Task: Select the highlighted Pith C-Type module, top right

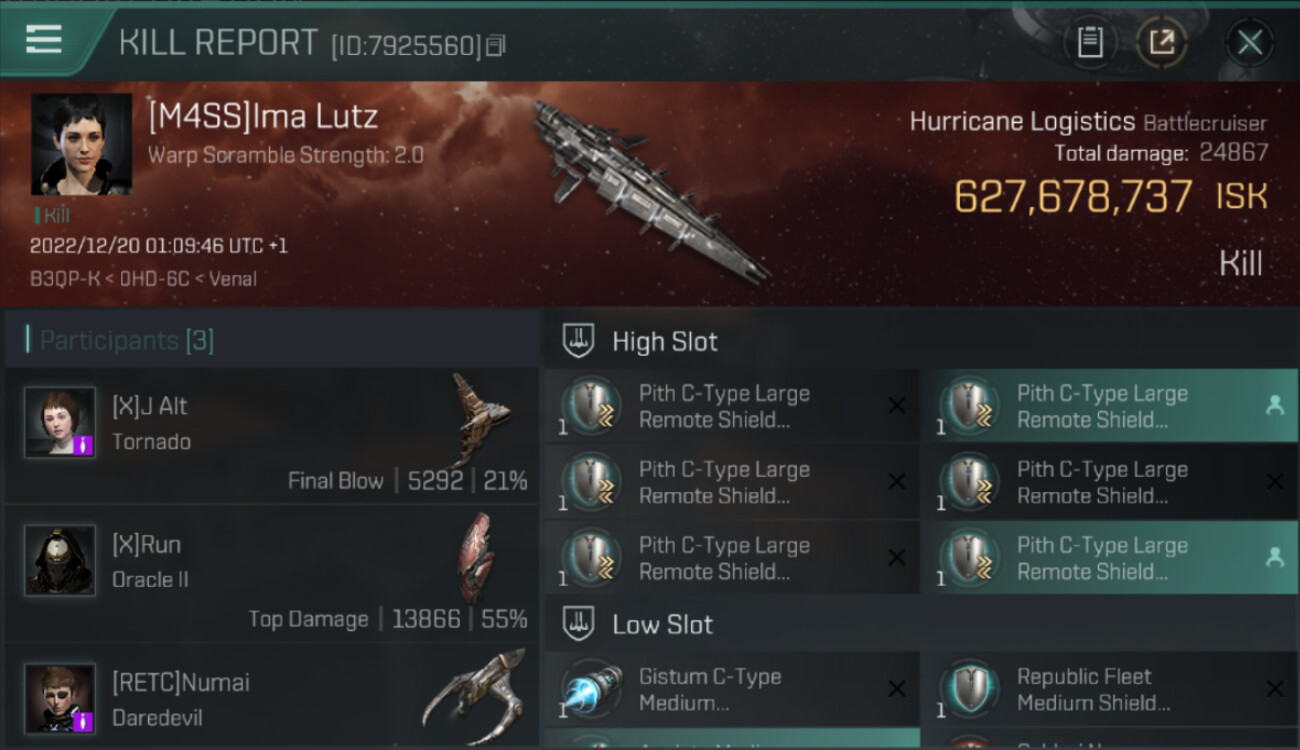Action: click(x=1109, y=406)
